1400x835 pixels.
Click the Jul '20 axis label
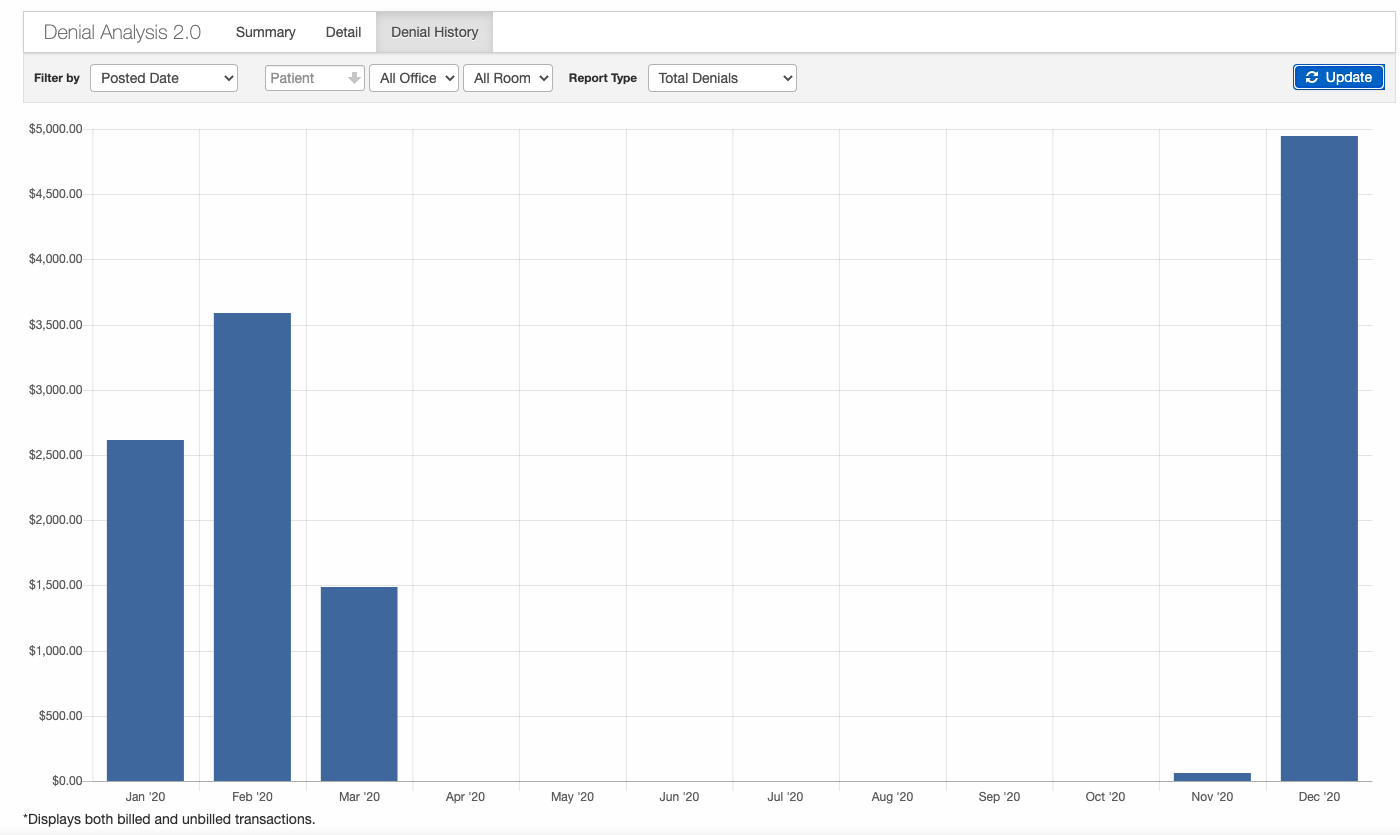tap(785, 797)
